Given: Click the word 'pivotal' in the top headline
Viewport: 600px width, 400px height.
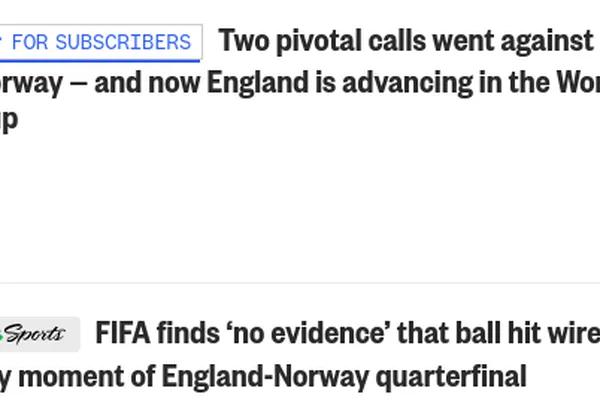Looking at the screenshot, I should [318, 41].
